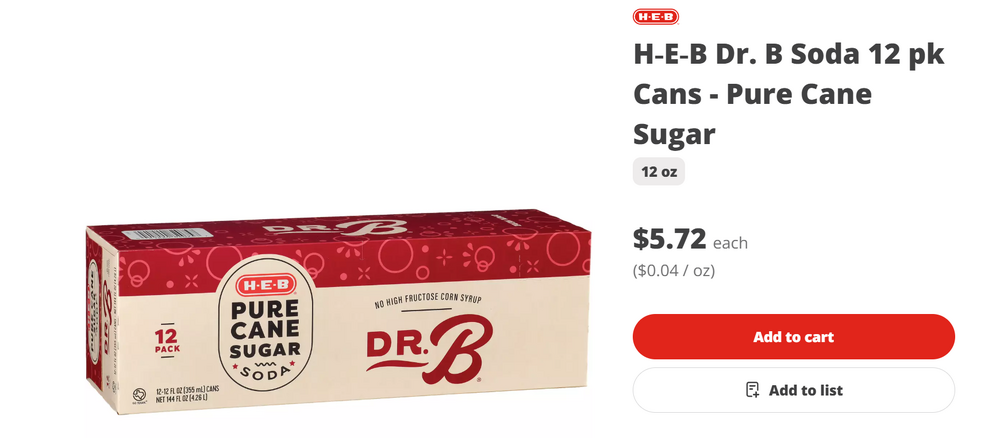1000x438 pixels.
Task: Click the Texas recycle symbol on the box
Action: pyautogui.click(x=136, y=396)
